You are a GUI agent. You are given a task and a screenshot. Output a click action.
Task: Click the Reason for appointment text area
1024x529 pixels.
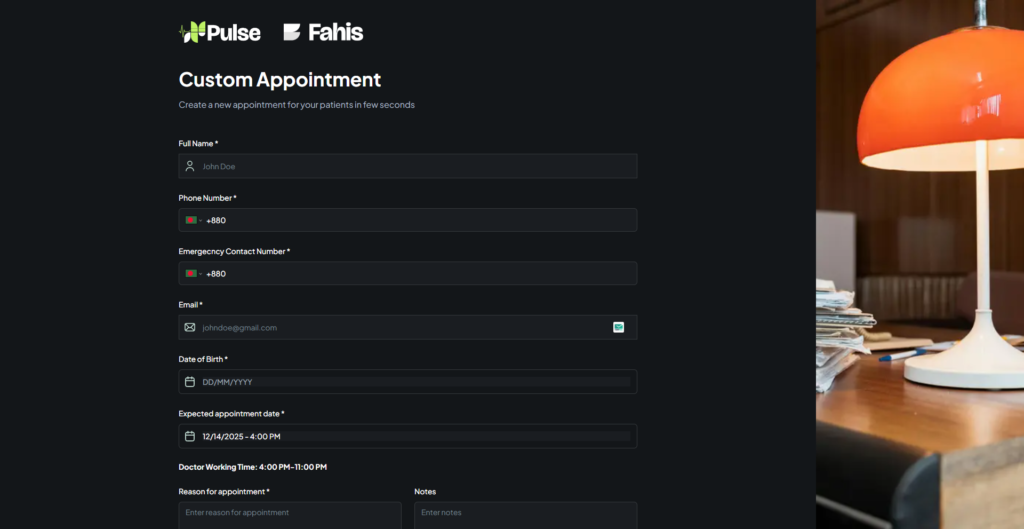point(289,514)
